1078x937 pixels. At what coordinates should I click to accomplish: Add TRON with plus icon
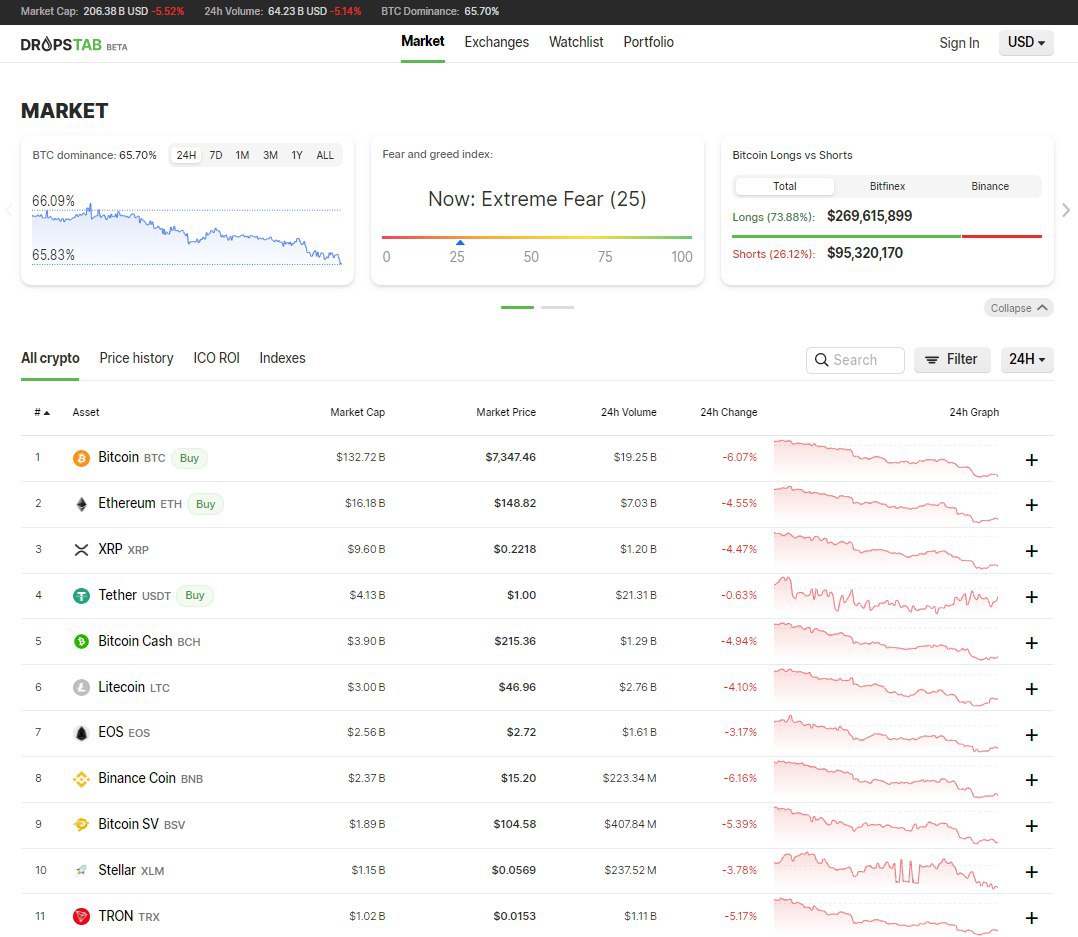[x=1031, y=918]
